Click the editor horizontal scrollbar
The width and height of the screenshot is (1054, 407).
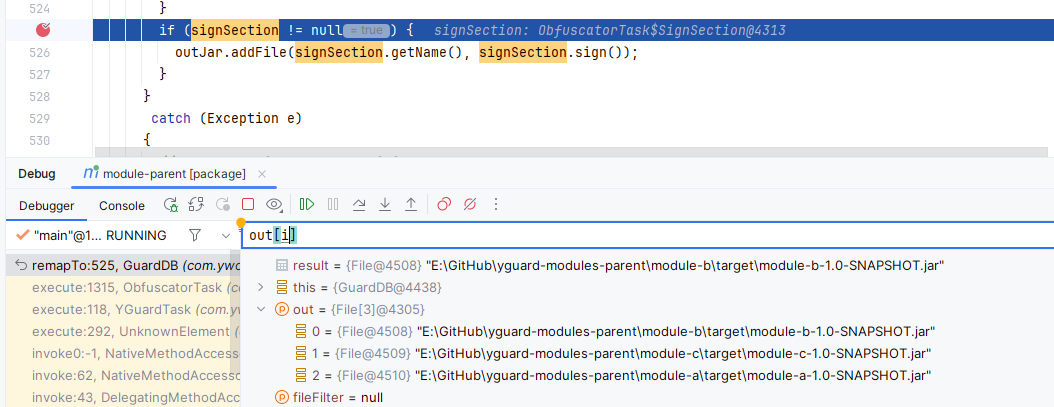point(571,152)
